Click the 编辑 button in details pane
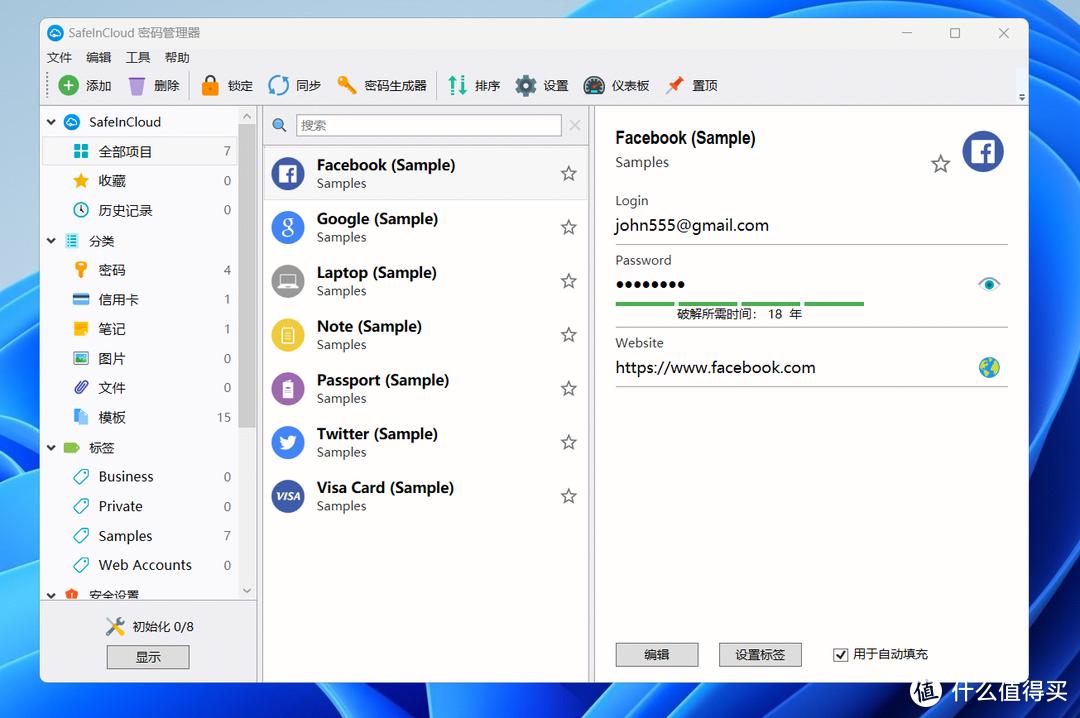 coord(657,655)
